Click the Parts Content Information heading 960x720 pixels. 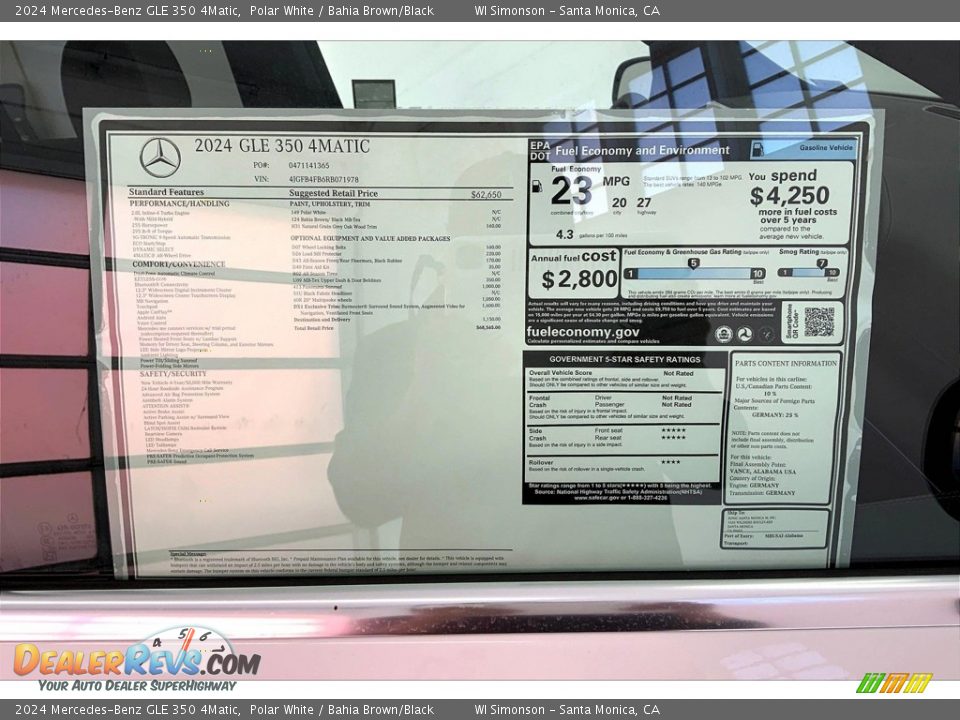pyautogui.click(x=786, y=364)
